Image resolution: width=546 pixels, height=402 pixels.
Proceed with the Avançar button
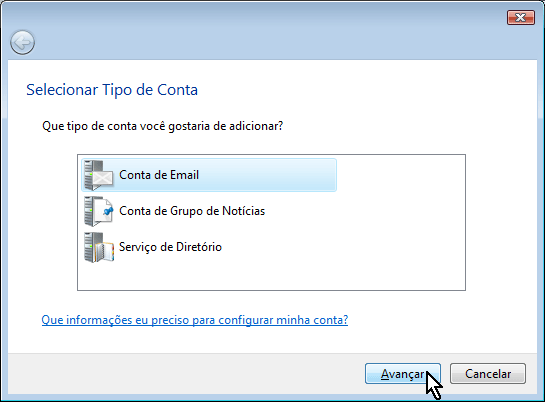[403, 374]
